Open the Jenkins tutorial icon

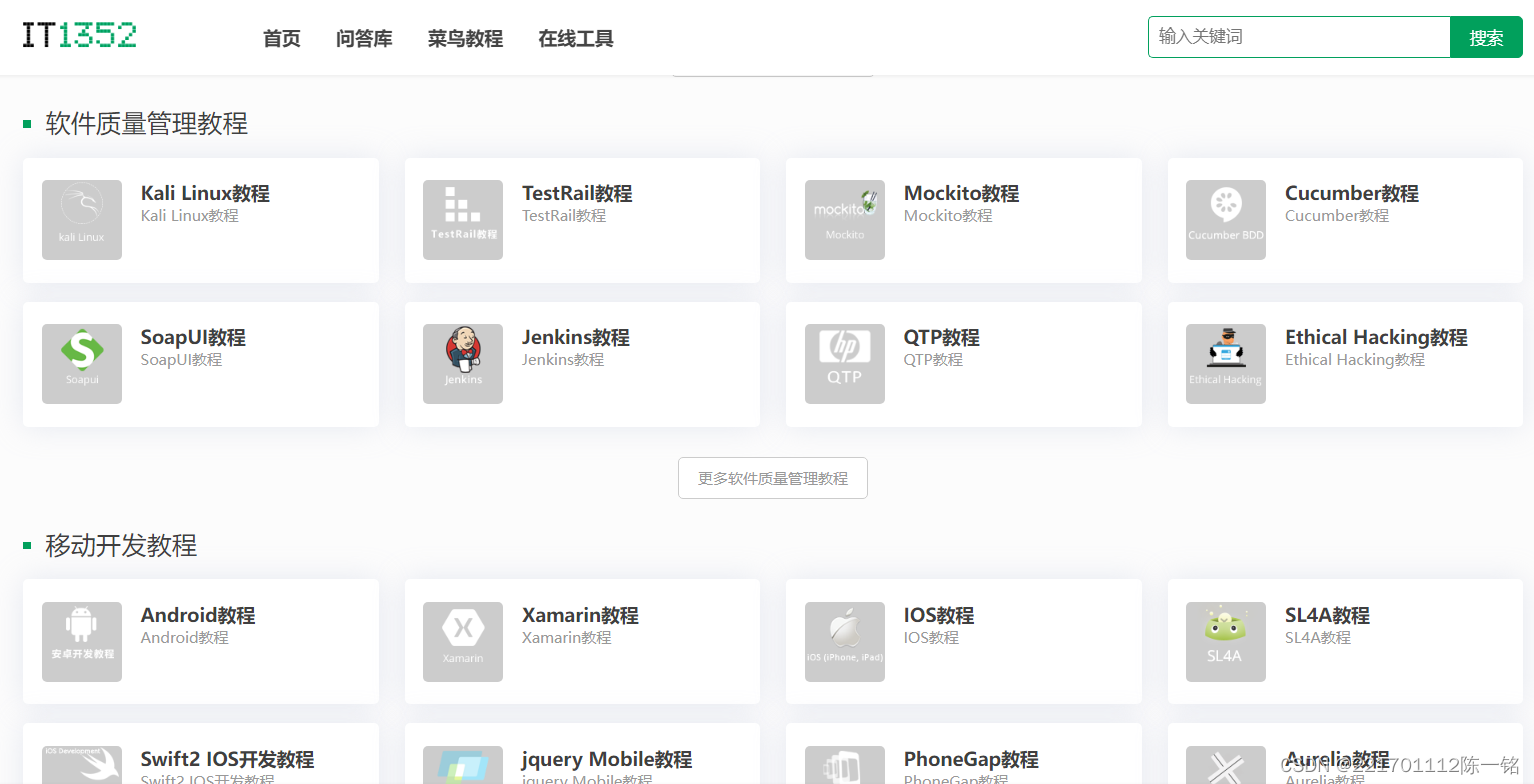click(463, 364)
